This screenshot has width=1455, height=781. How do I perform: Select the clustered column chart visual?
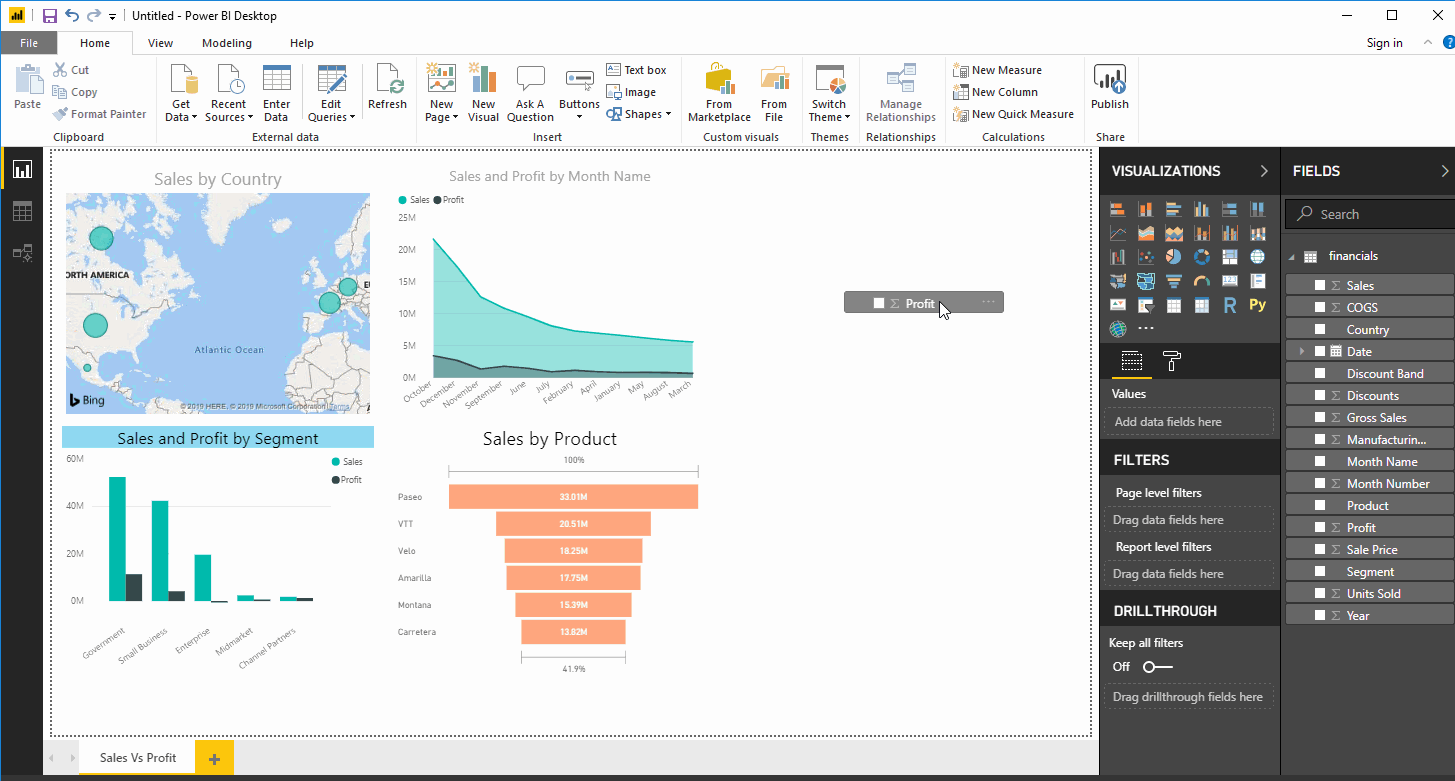(1202, 209)
